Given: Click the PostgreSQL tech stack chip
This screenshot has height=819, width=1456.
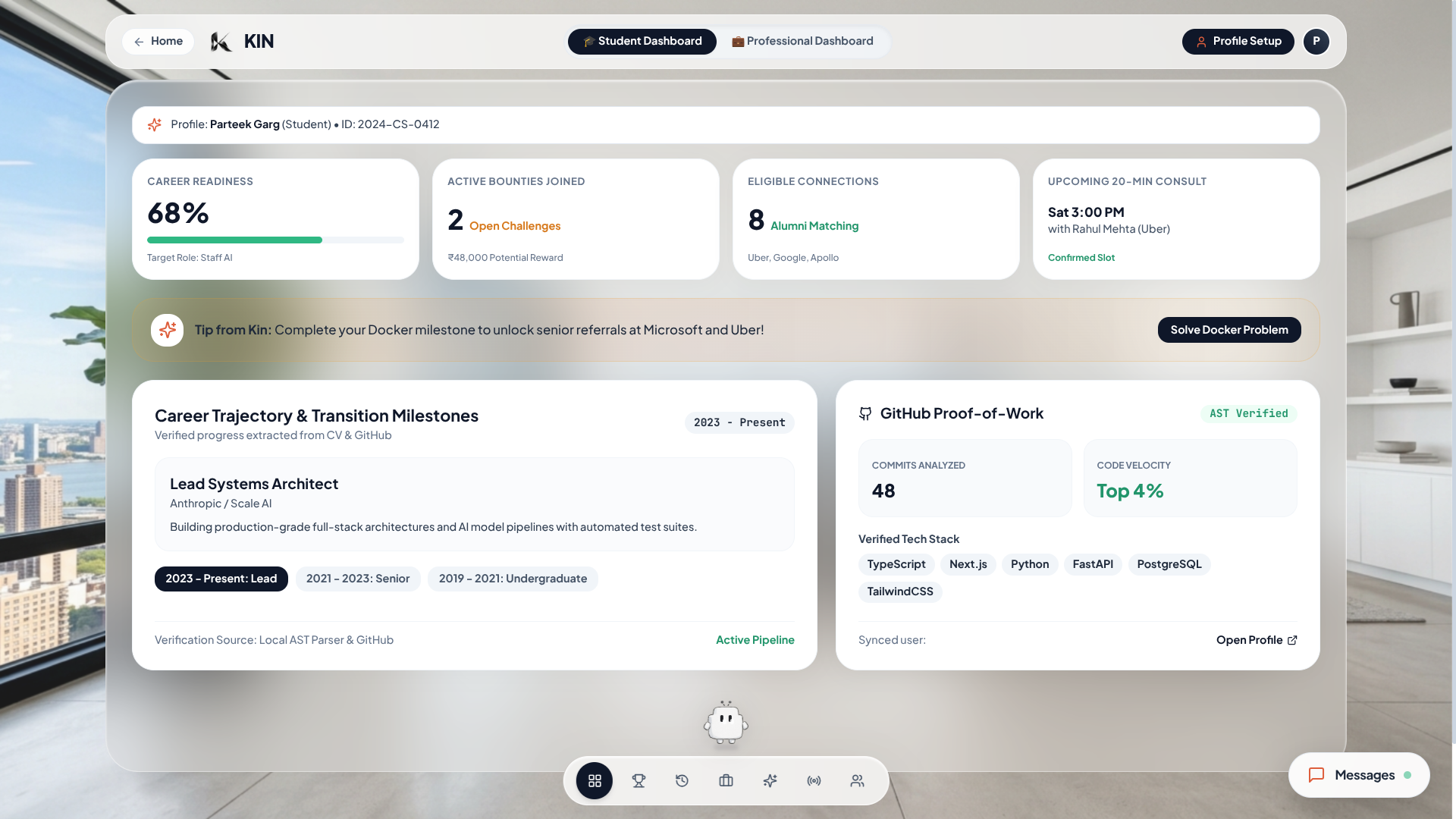Looking at the screenshot, I should pyautogui.click(x=1169, y=564).
